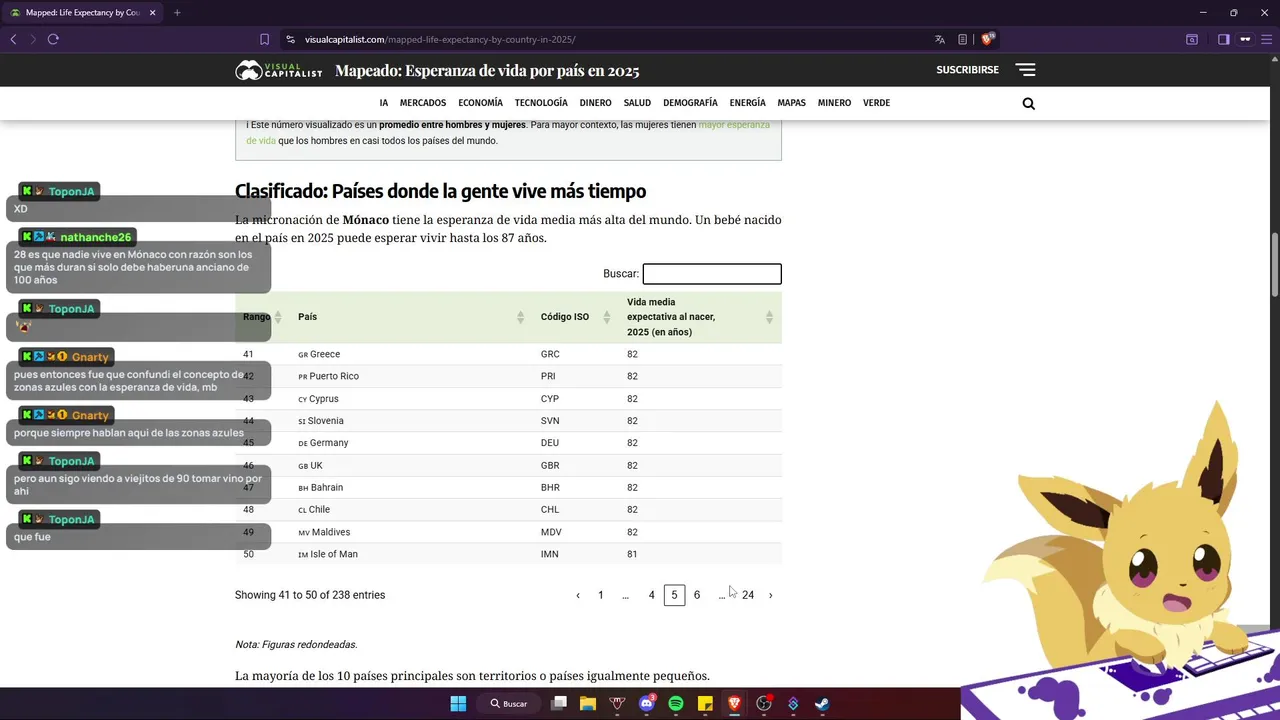Open the MINERO menu item

(835, 103)
